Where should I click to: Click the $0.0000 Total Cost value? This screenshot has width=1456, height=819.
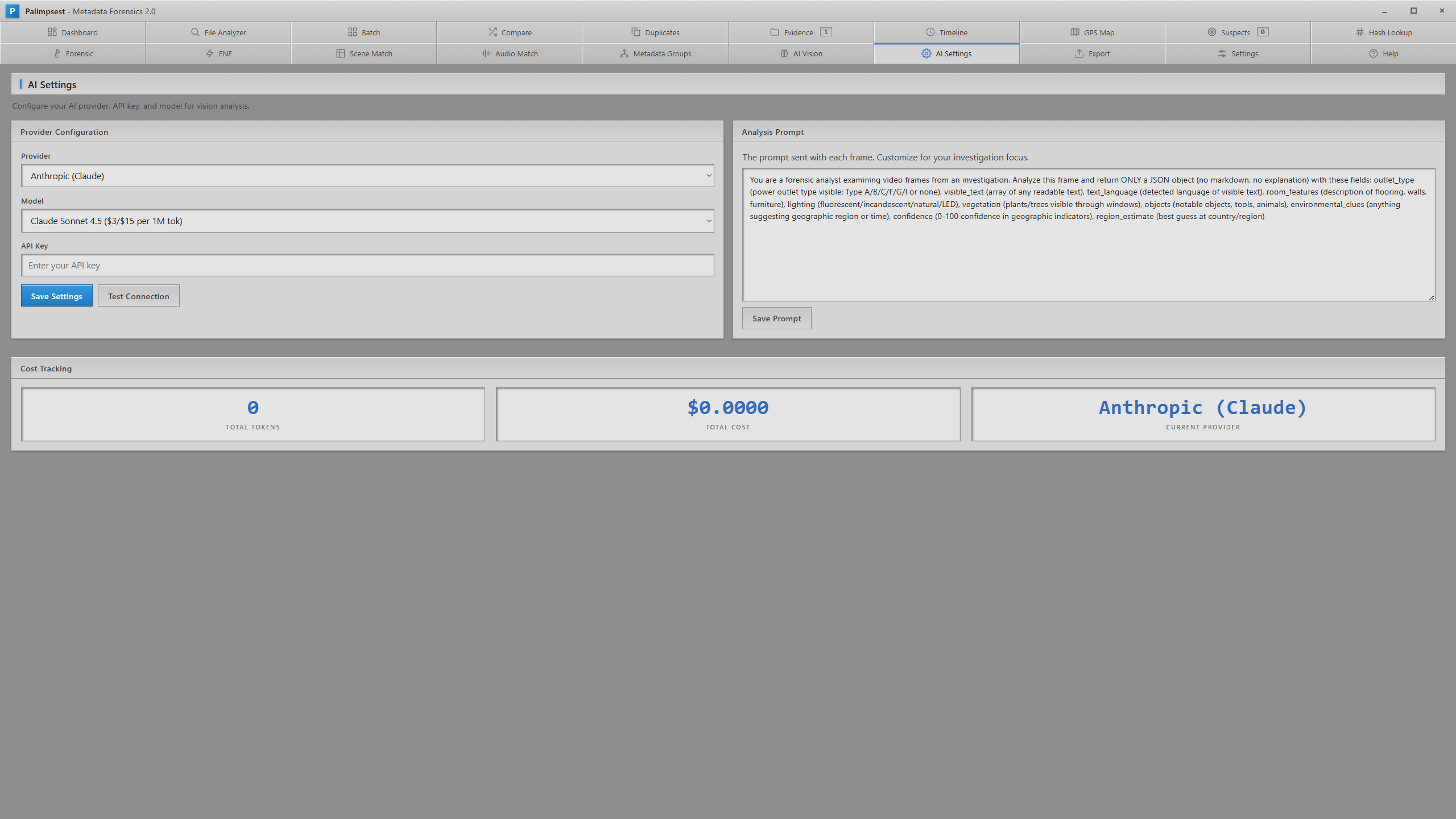[x=728, y=407]
